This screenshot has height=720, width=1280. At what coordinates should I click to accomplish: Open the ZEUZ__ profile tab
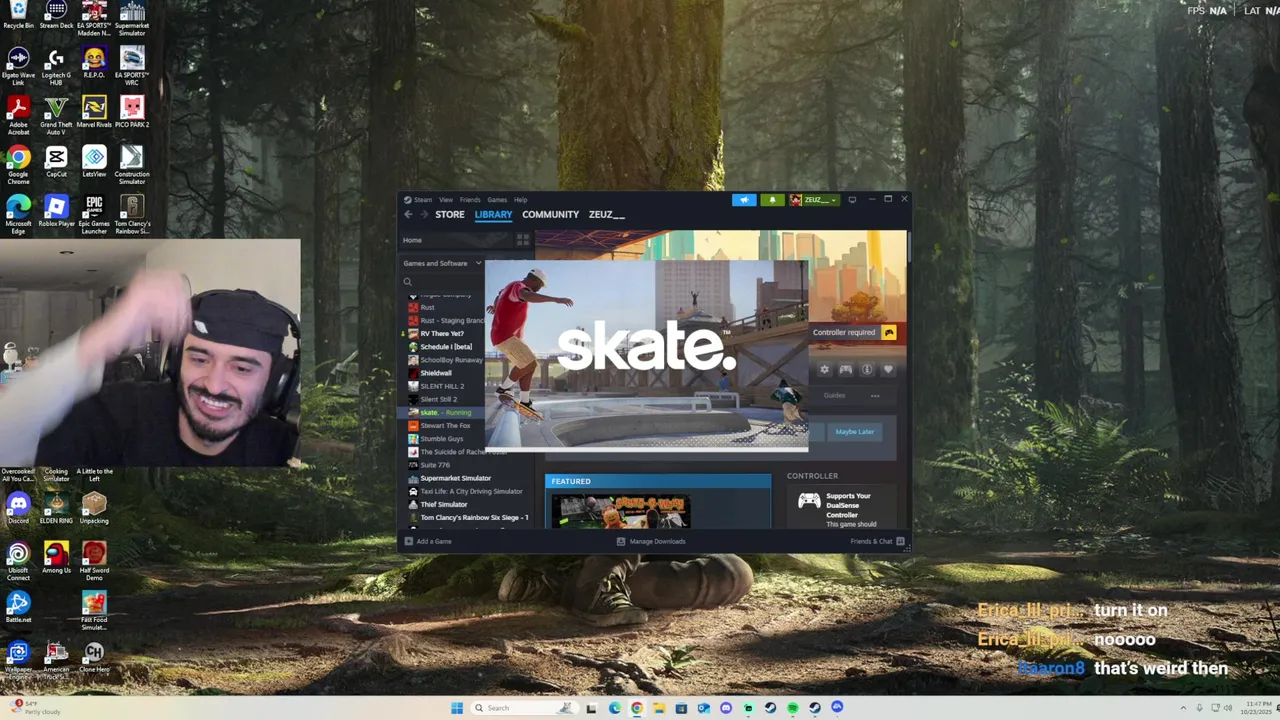(x=606, y=215)
